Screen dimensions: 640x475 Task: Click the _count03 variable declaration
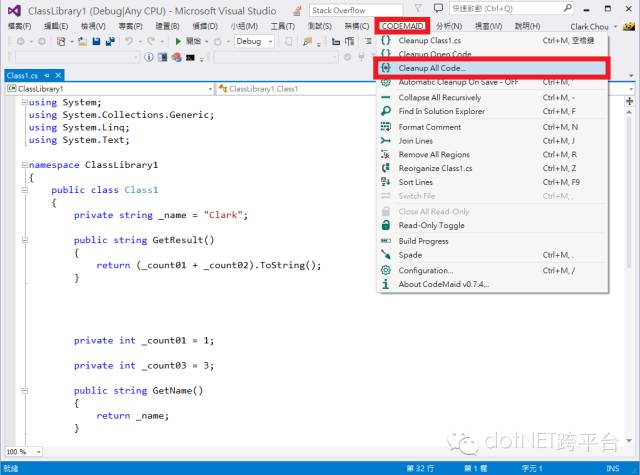(x=164, y=365)
